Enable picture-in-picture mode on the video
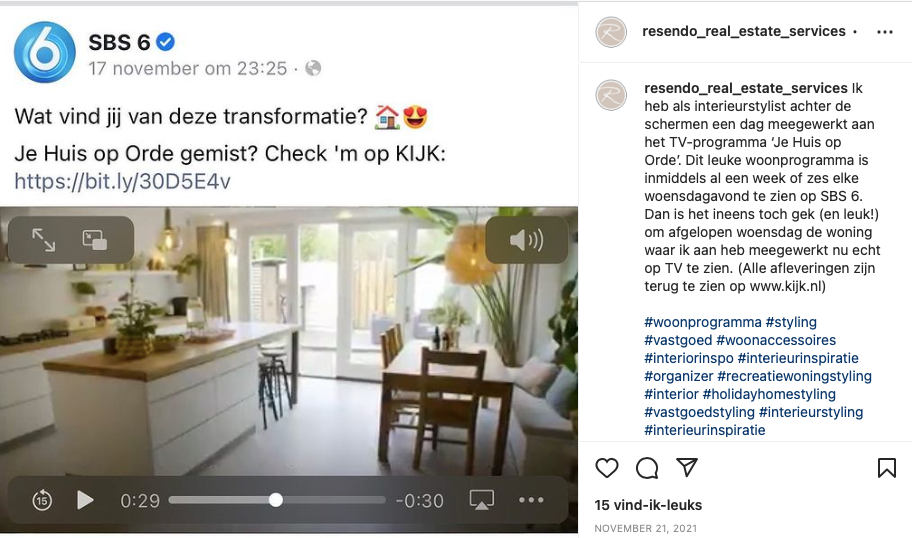The height and width of the screenshot is (538, 912). click(x=95, y=240)
